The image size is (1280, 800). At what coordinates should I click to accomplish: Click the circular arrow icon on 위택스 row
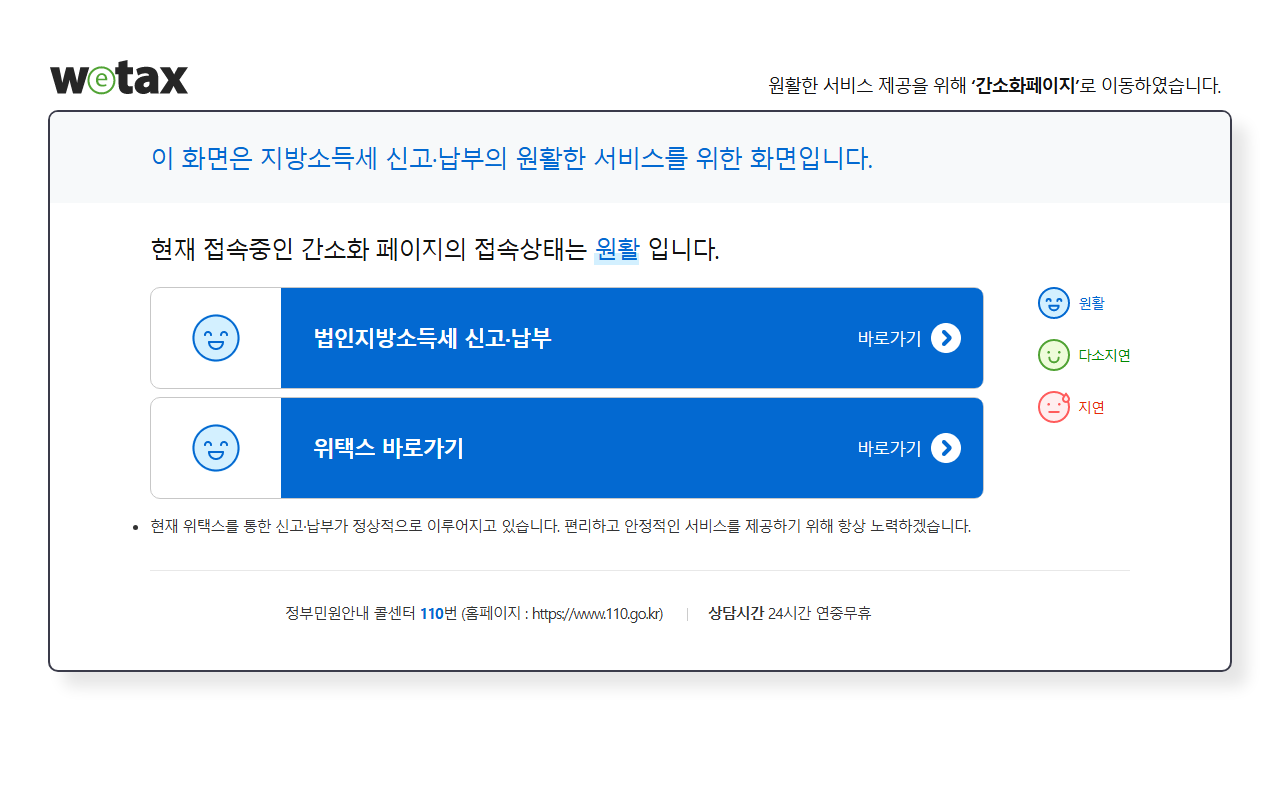click(946, 448)
